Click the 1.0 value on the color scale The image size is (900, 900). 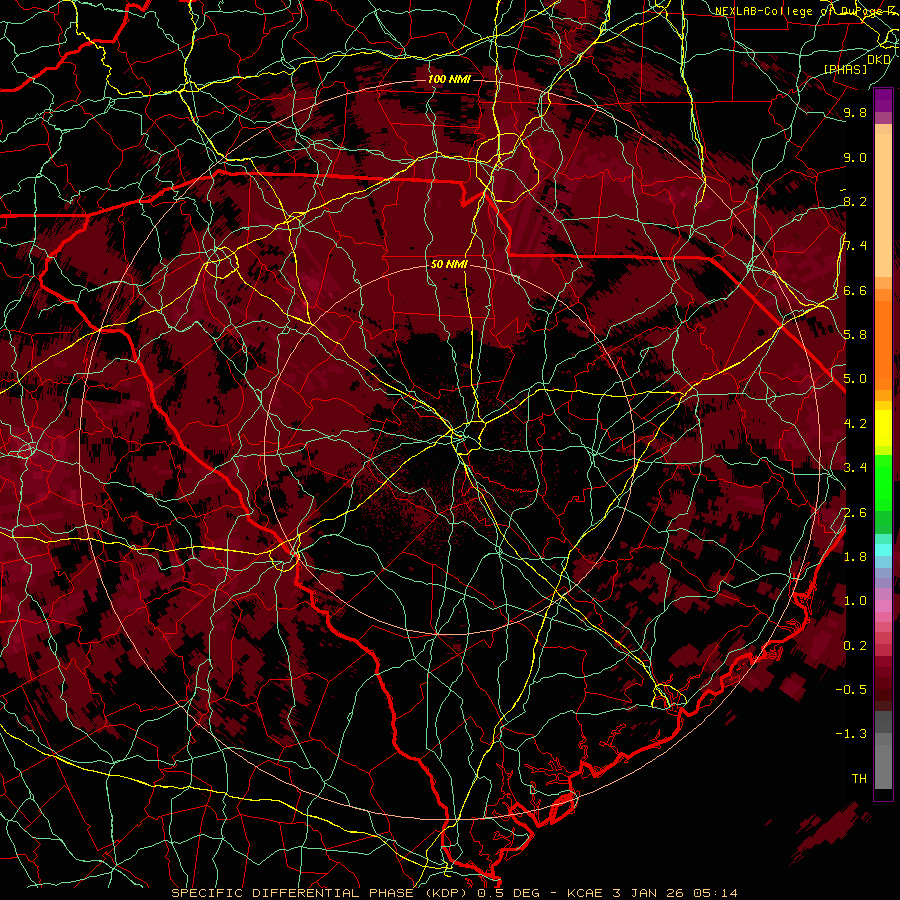[x=855, y=601]
